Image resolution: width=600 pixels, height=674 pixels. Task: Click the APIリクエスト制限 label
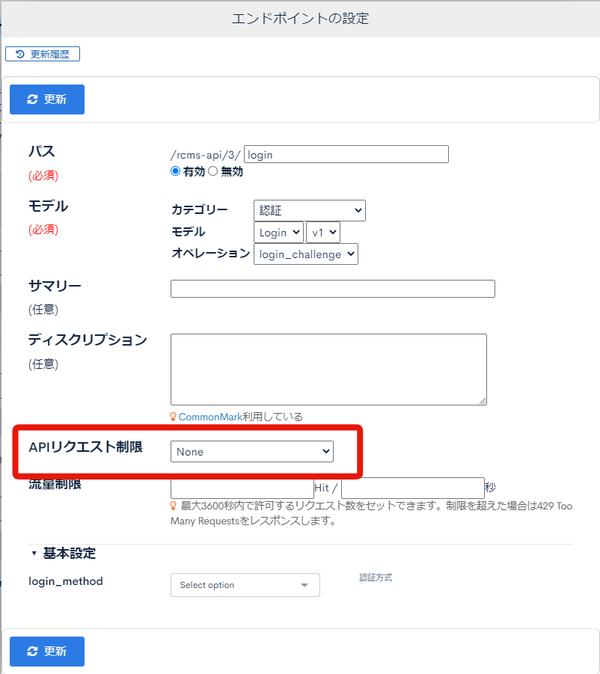point(86,447)
